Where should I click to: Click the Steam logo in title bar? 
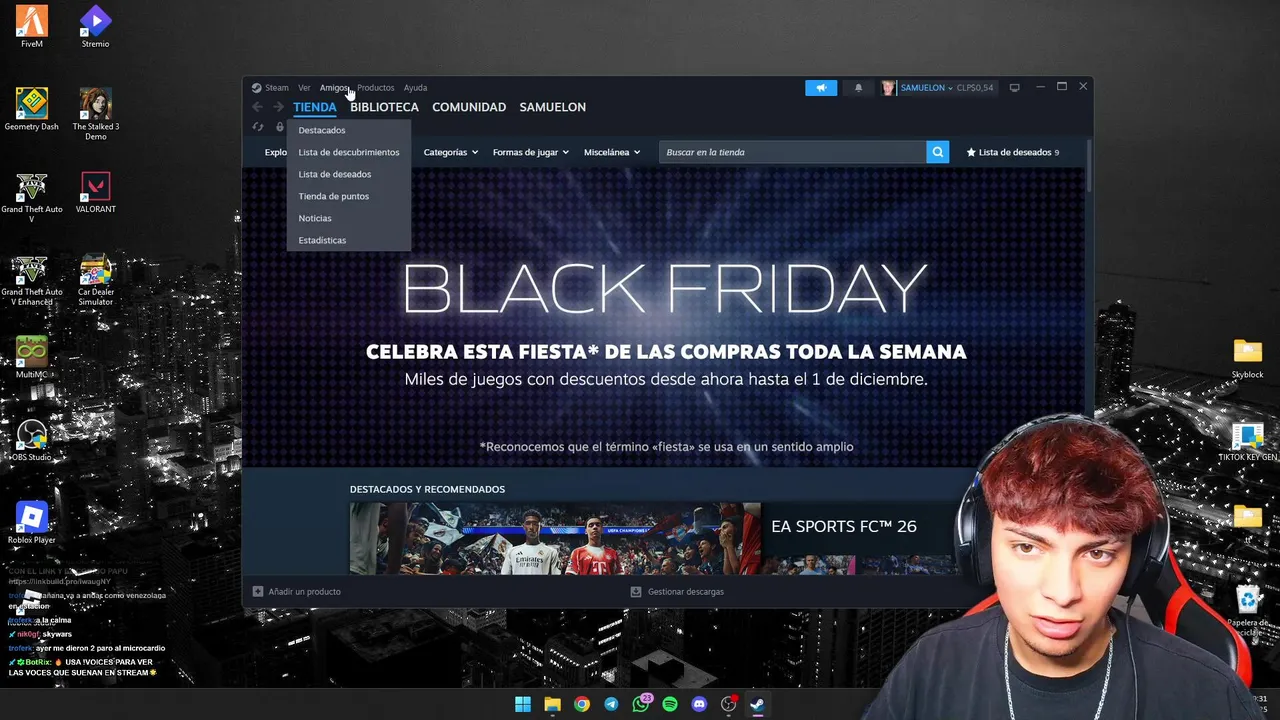pyautogui.click(x=257, y=88)
